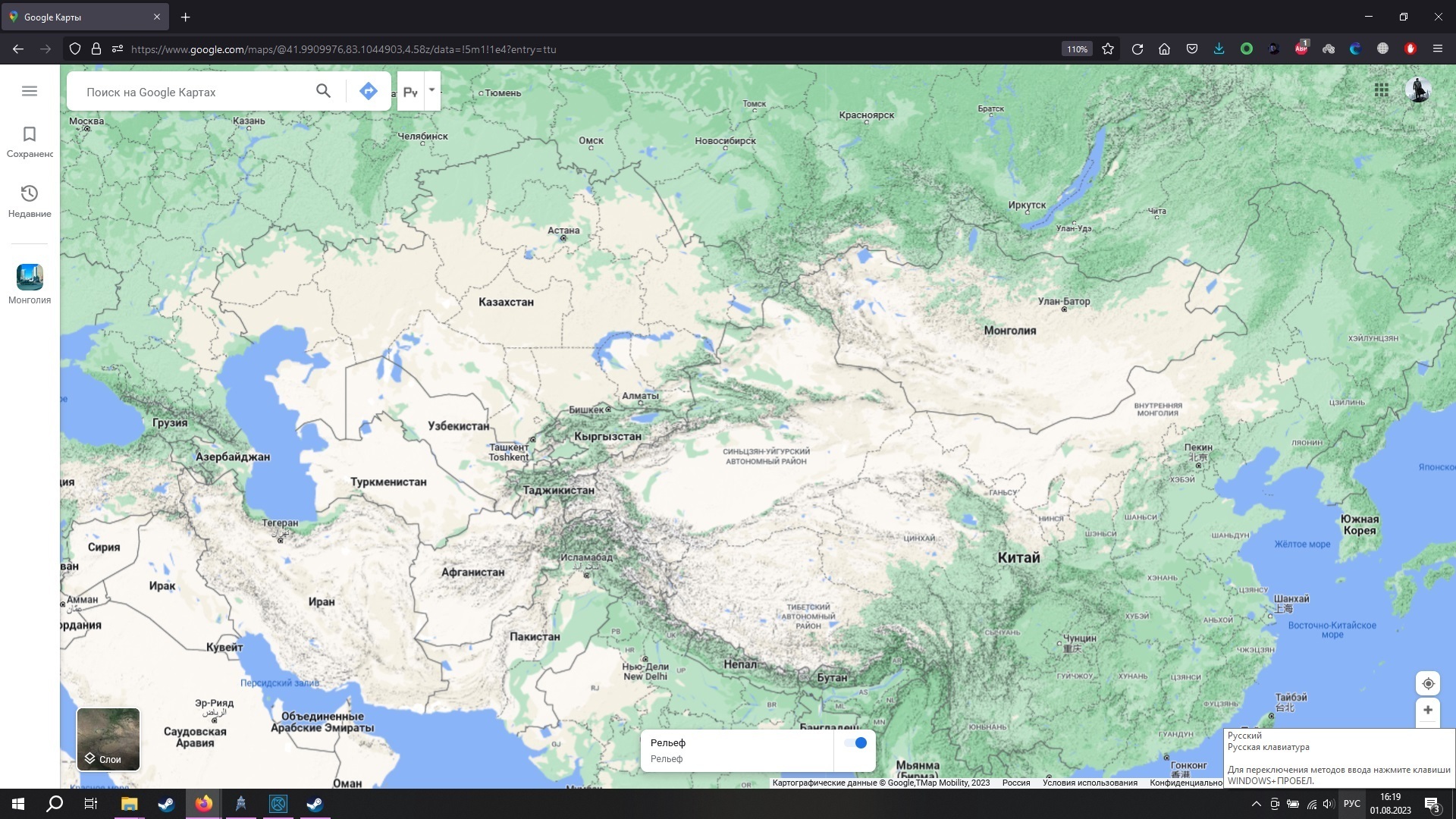Click the my-location target button
Screen dimensions: 1456x819
(1428, 683)
